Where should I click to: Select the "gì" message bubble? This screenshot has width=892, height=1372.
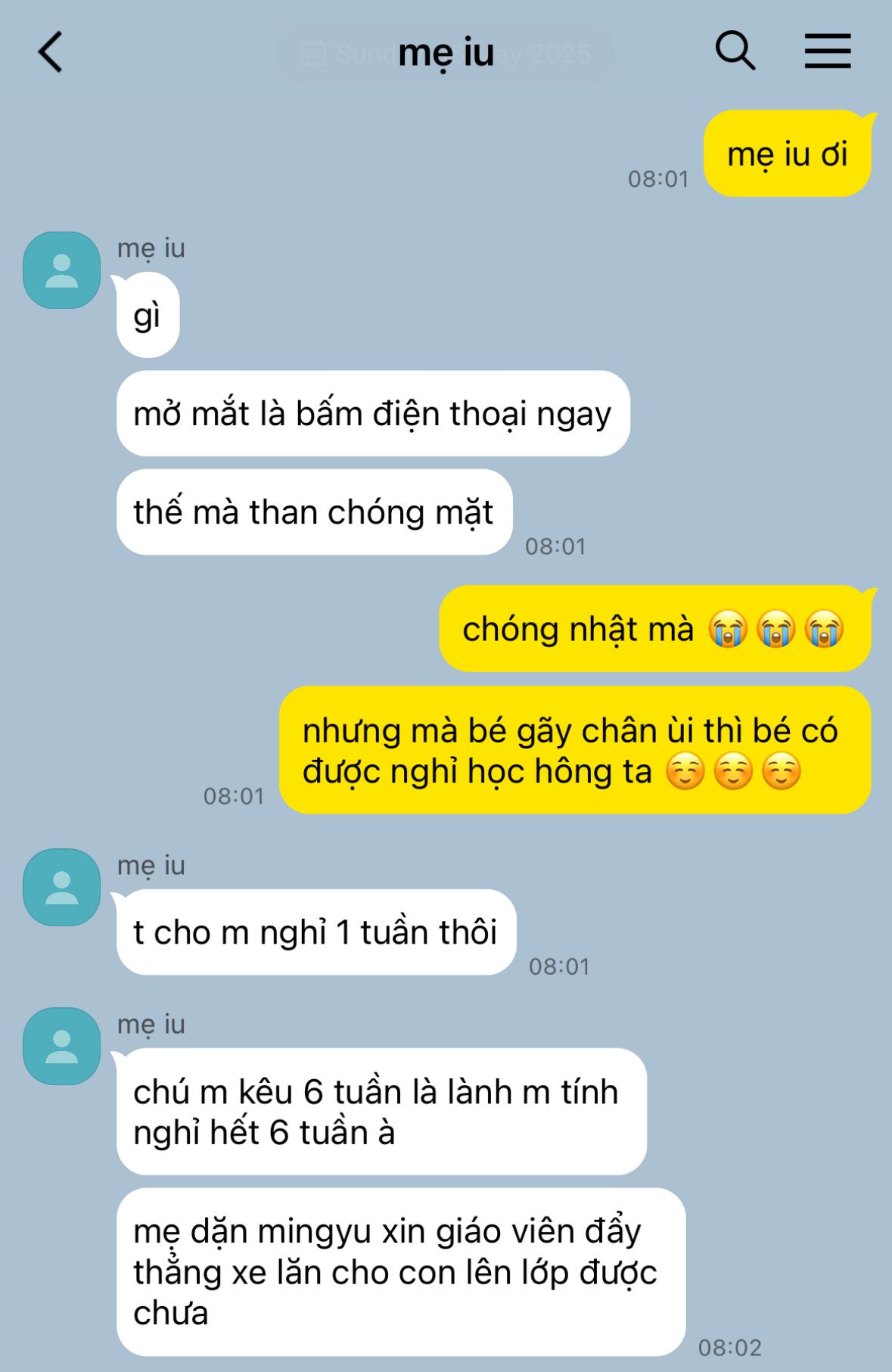tap(148, 315)
